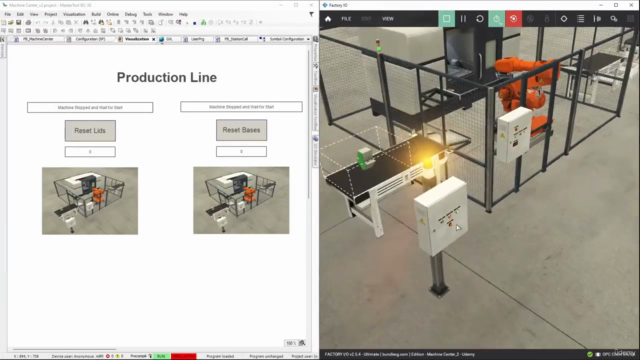Screen dimensions: 640x360
Task: Open Factory IO dock panel icon
Action: click(597, 19)
